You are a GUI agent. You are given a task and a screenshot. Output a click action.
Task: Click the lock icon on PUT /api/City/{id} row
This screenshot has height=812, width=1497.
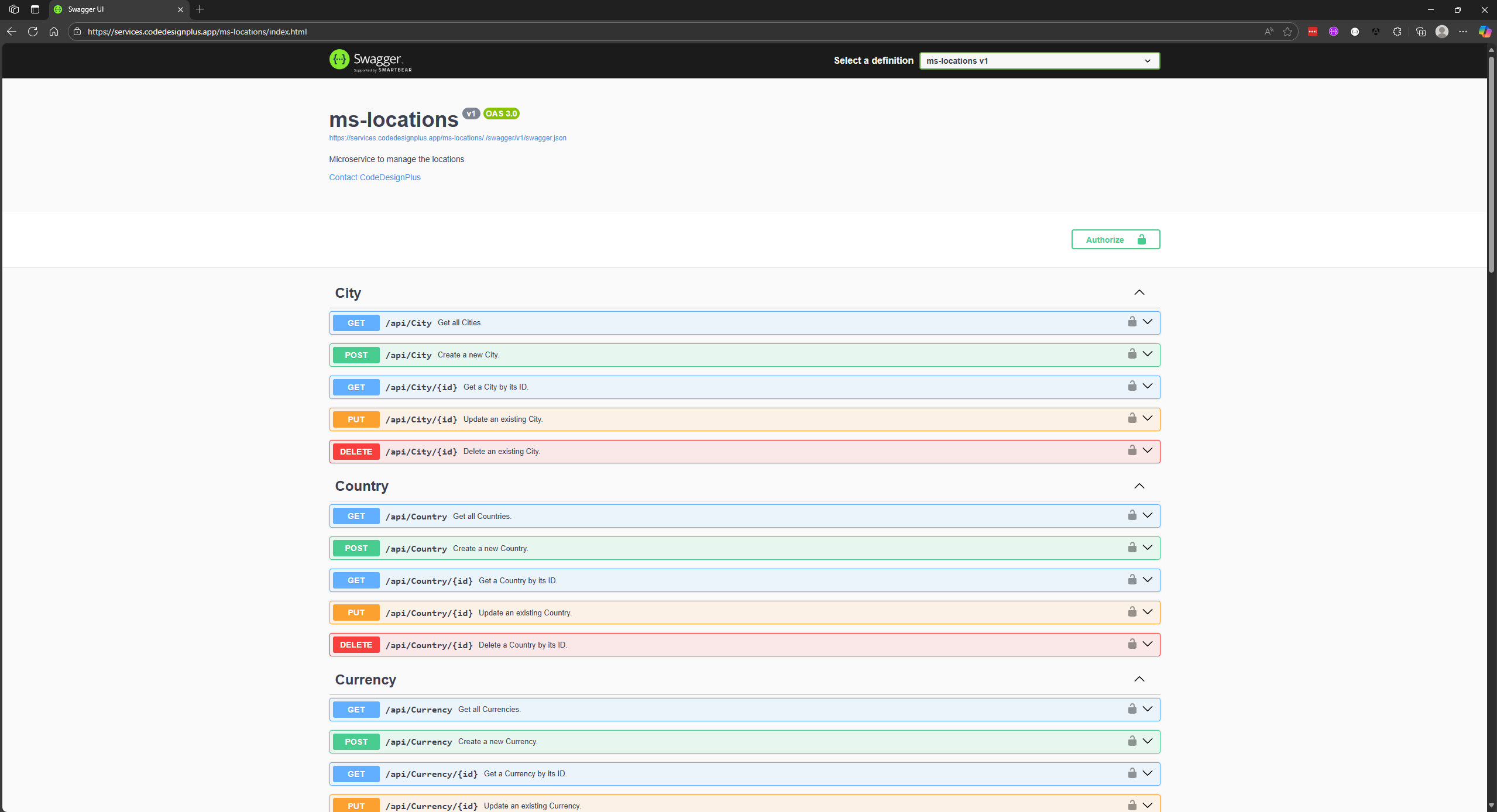(1132, 418)
